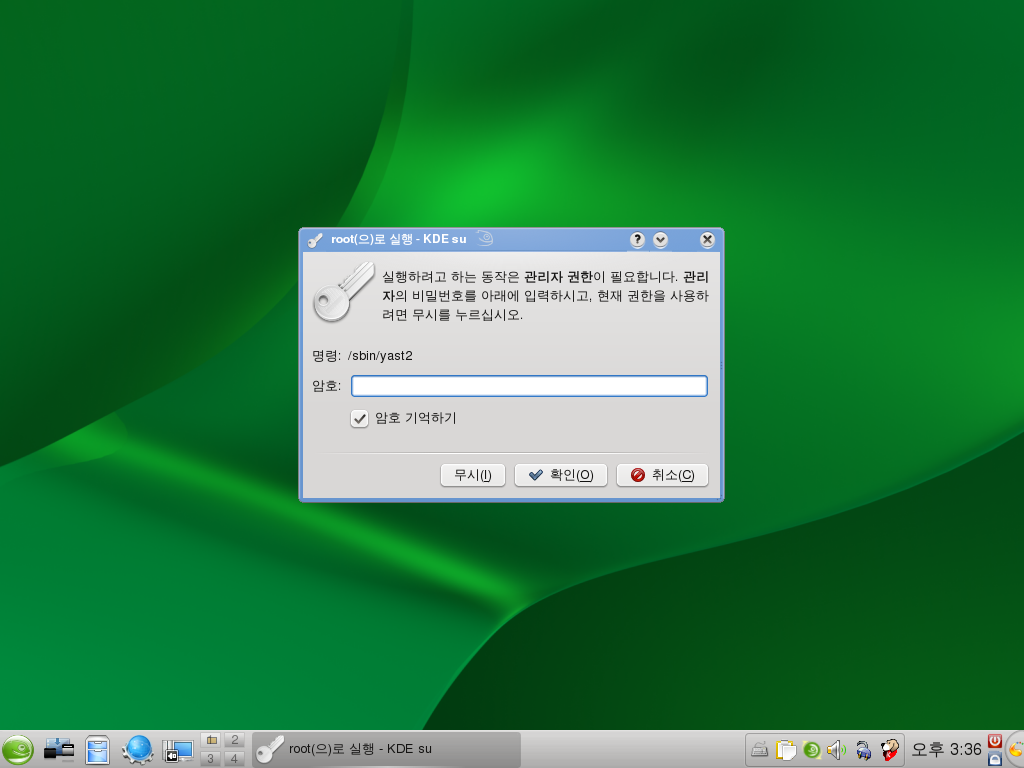Click the clock showing 오후 3:36
Screen dimensions: 1024x768
click(946, 749)
